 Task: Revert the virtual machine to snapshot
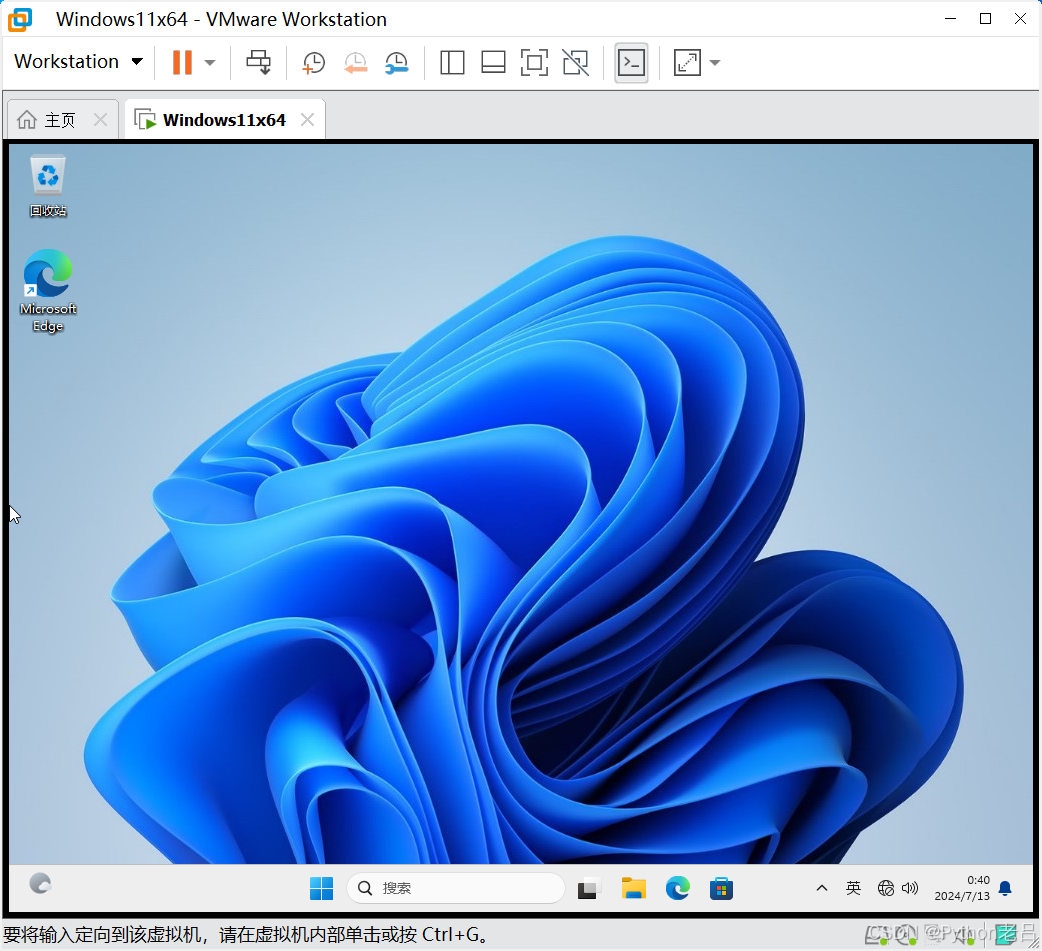tap(356, 63)
